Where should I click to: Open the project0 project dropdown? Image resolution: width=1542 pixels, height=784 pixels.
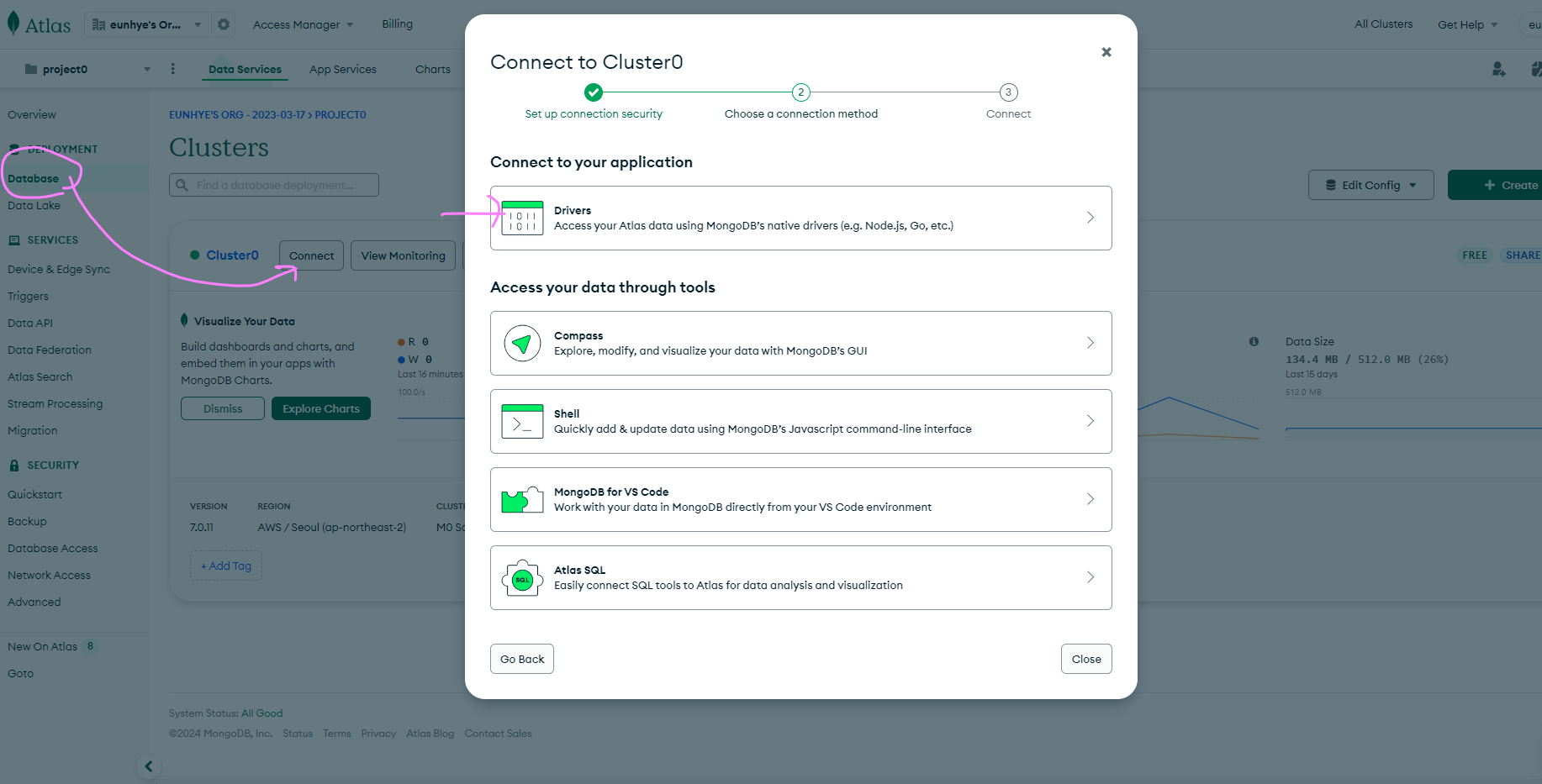88,69
